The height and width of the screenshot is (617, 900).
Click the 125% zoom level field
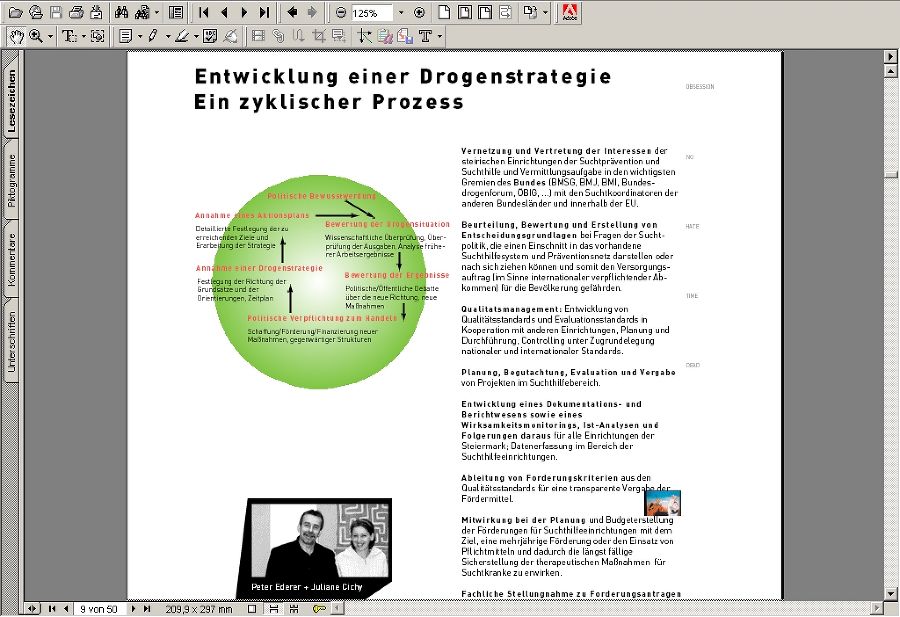tap(371, 13)
